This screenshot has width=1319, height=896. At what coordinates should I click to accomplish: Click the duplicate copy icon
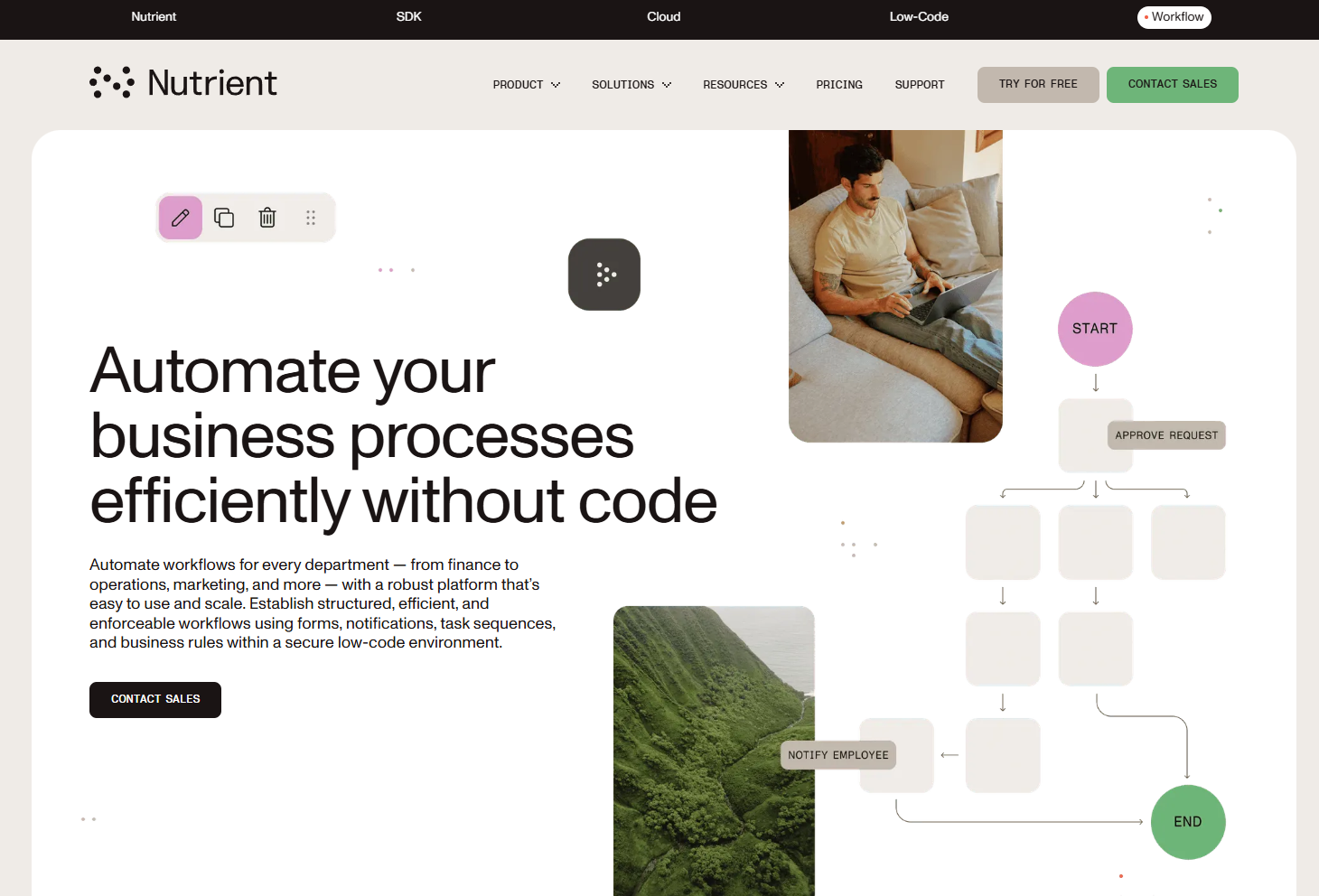click(x=224, y=218)
